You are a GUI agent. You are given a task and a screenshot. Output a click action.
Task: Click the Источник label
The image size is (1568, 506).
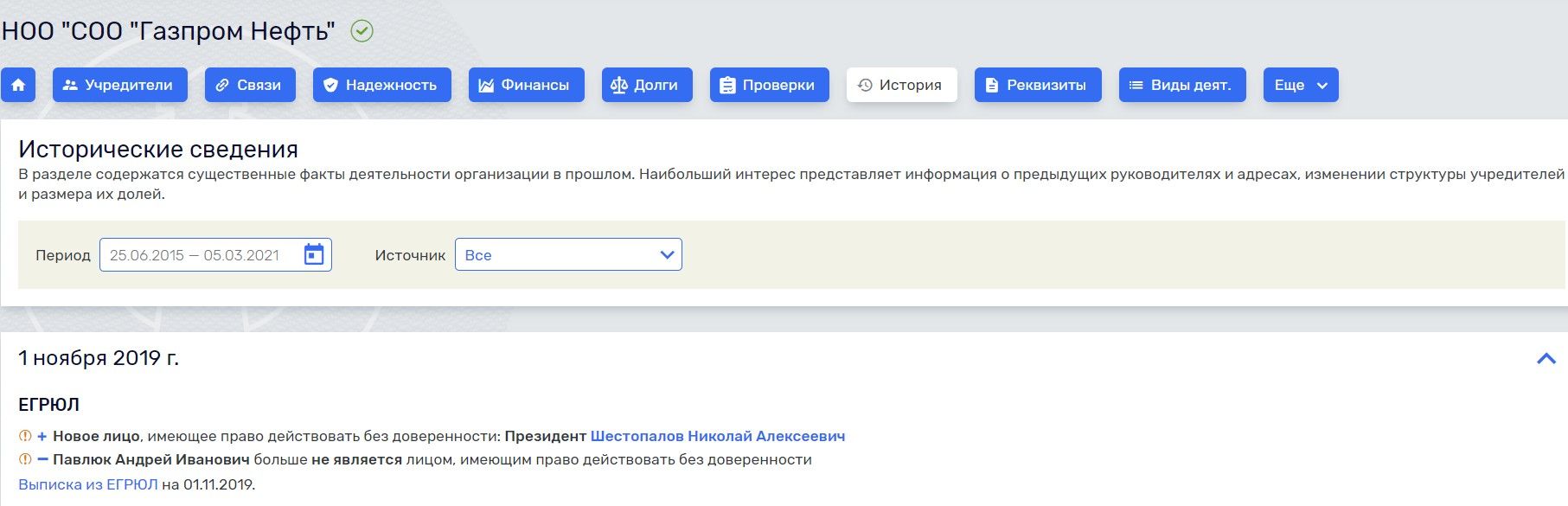pos(410,255)
